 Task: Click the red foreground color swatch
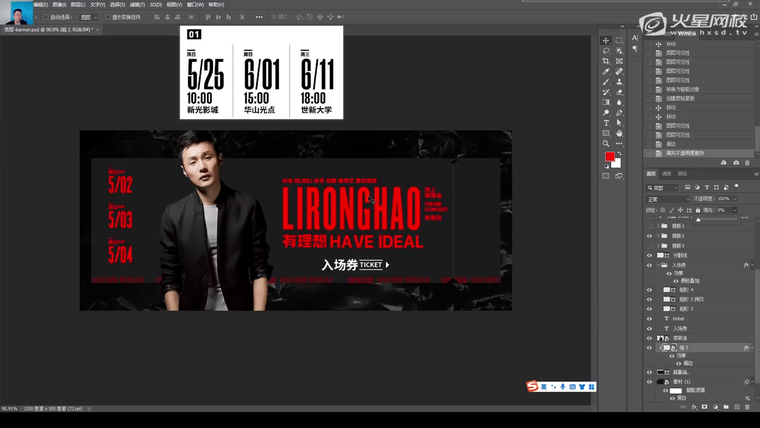(x=608, y=157)
